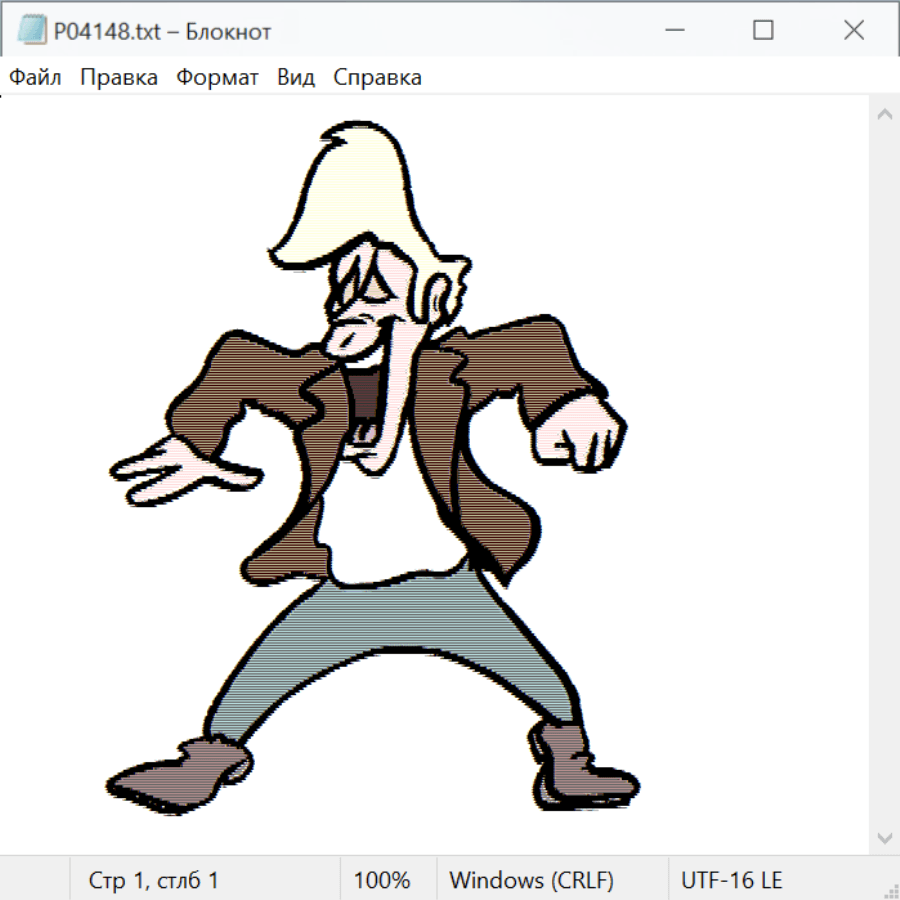Click the window resize grip in the bottom-right corner
The width and height of the screenshot is (900, 900).
click(890, 890)
